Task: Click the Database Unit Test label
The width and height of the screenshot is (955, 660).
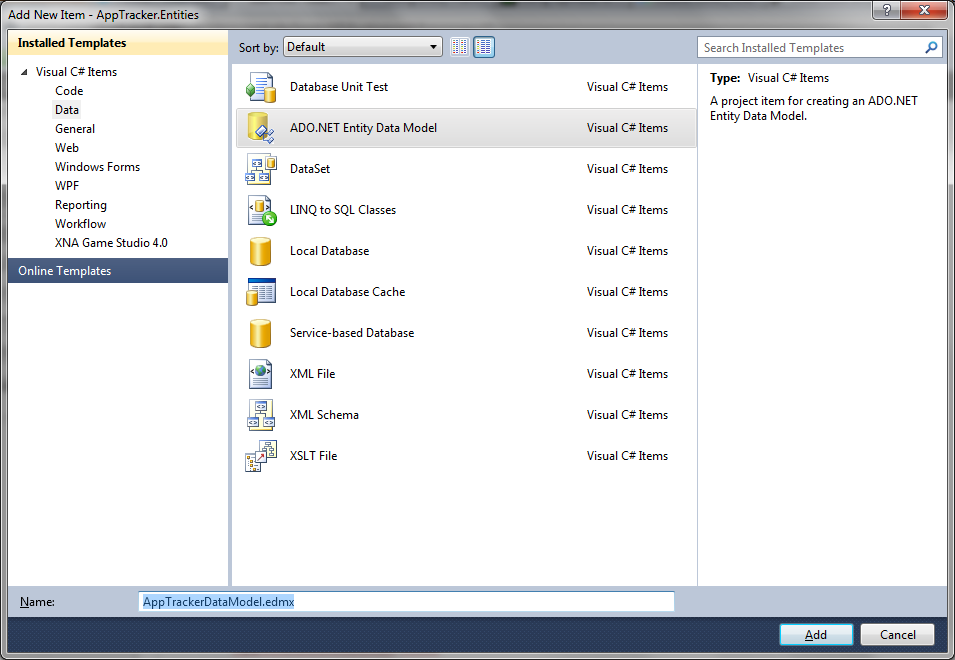Action: pyautogui.click(x=339, y=87)
